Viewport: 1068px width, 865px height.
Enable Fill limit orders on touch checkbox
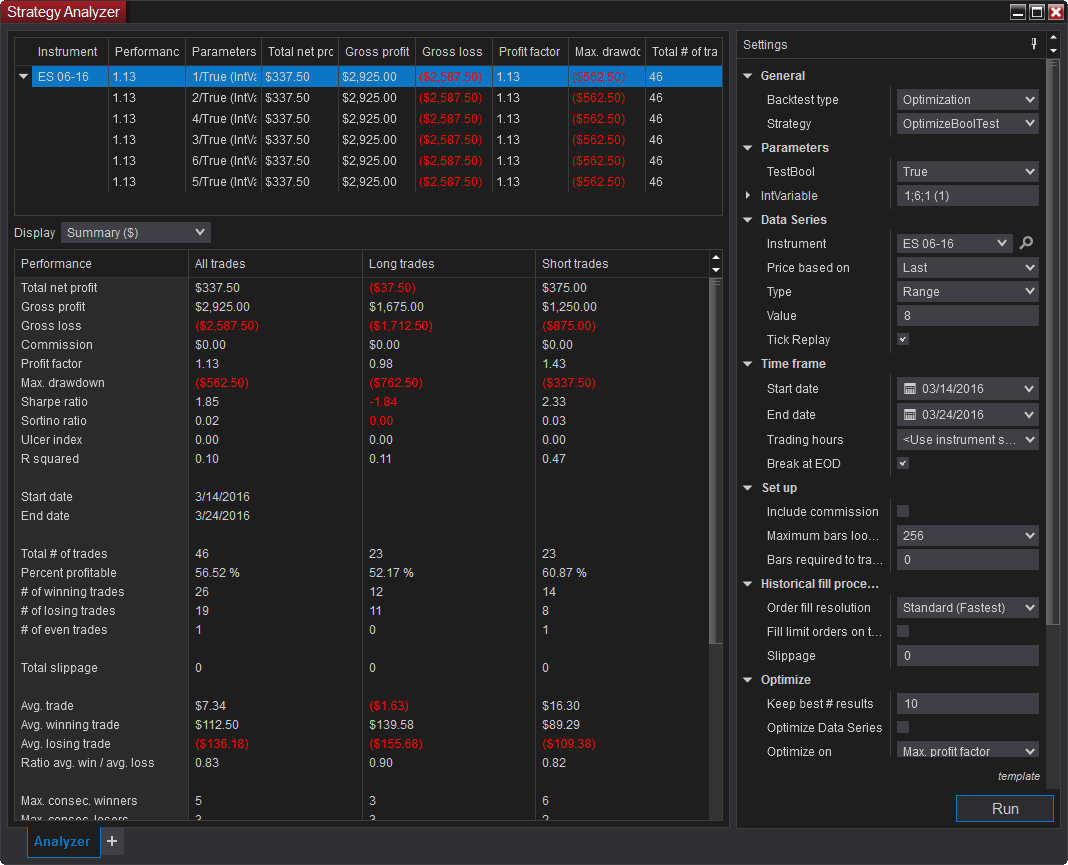click(902, 631)
